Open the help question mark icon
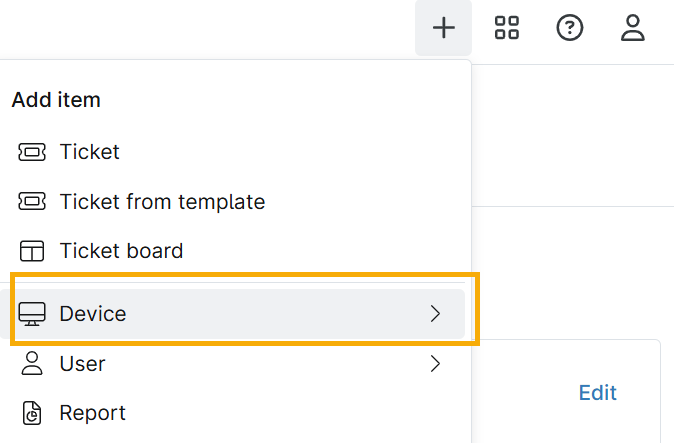The width and height of the screenshot is (674, 443). [570, 28]
